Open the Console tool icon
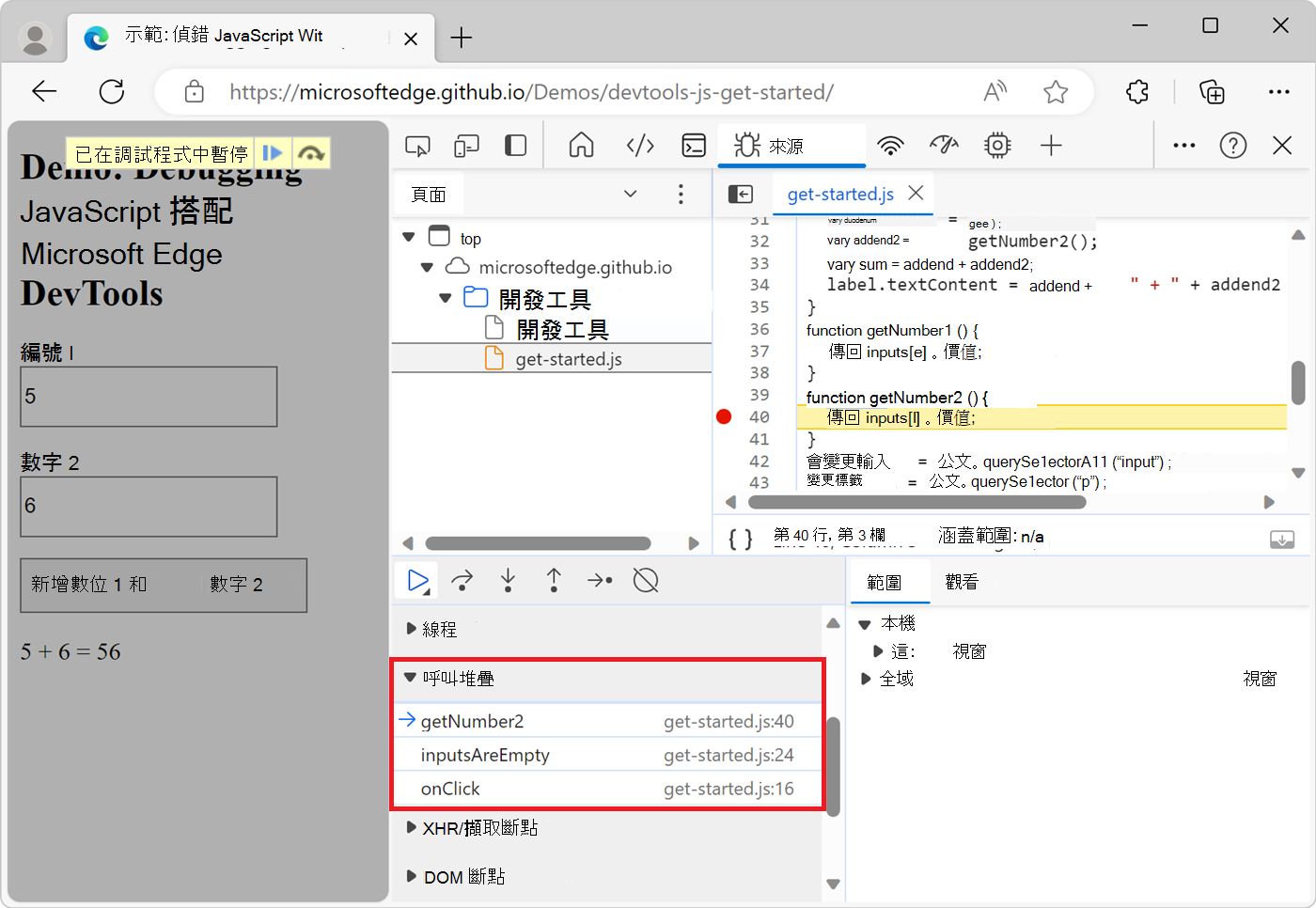The image size is (1316, 908). (694, 146)
